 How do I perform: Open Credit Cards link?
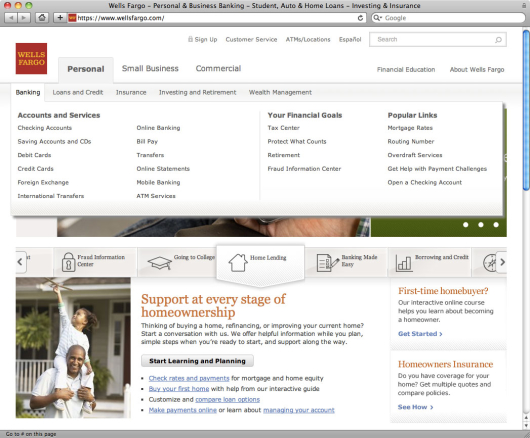click(35, 169)
